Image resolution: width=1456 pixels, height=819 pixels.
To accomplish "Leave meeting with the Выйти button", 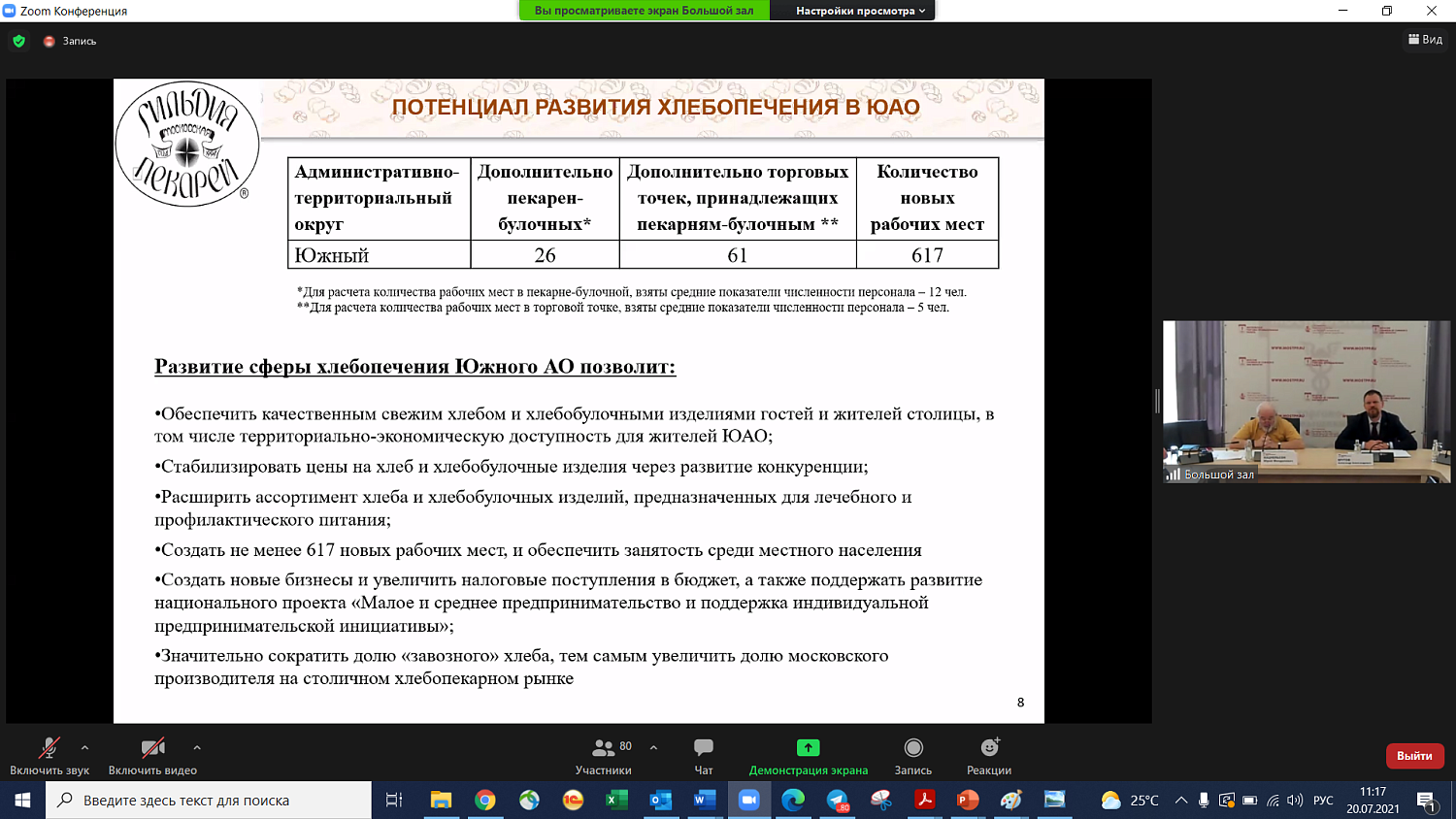I will (x=1414, y=756).
